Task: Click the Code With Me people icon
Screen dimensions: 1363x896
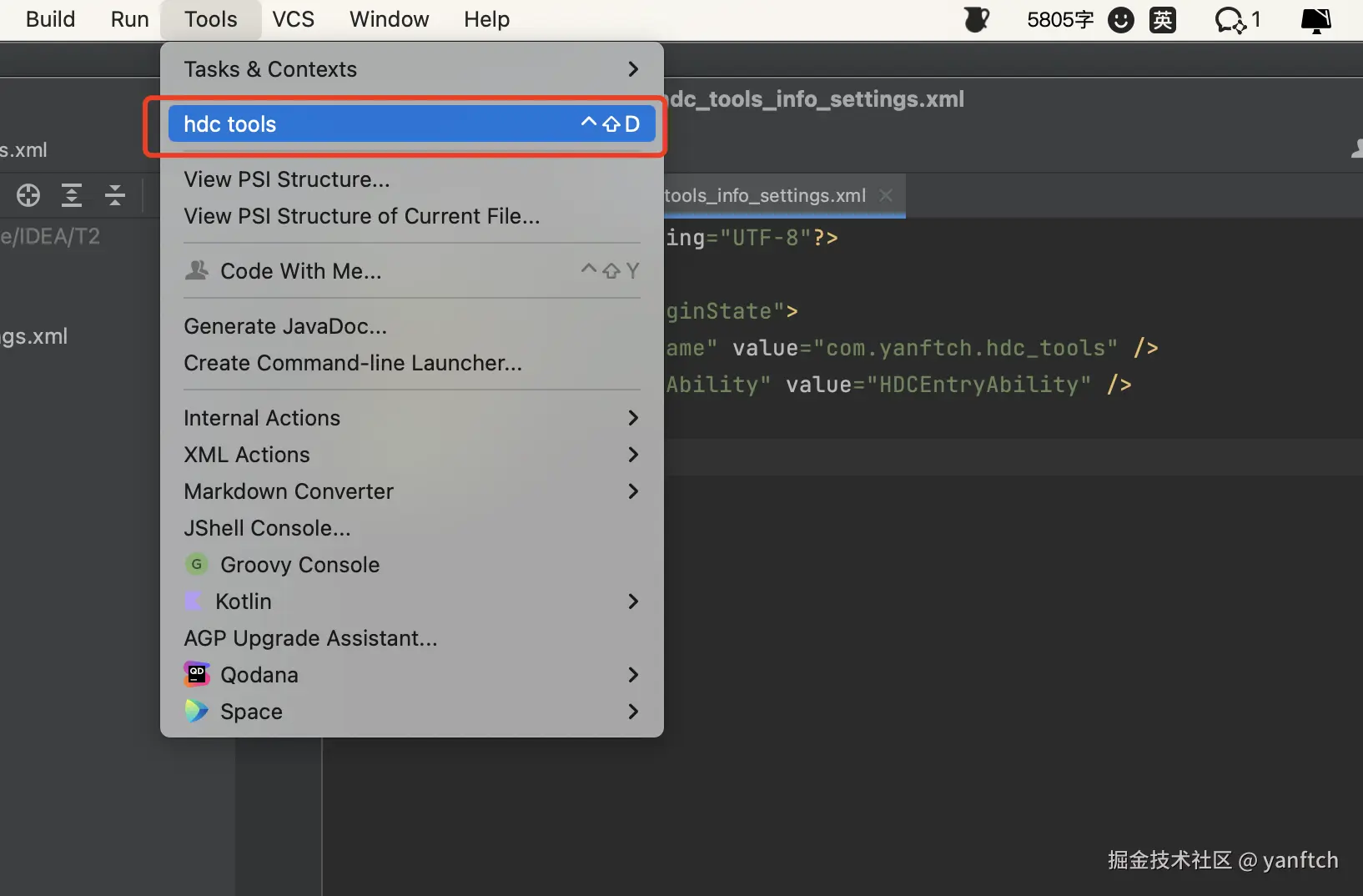Action: pyautogui.click(x=197, y=271)
